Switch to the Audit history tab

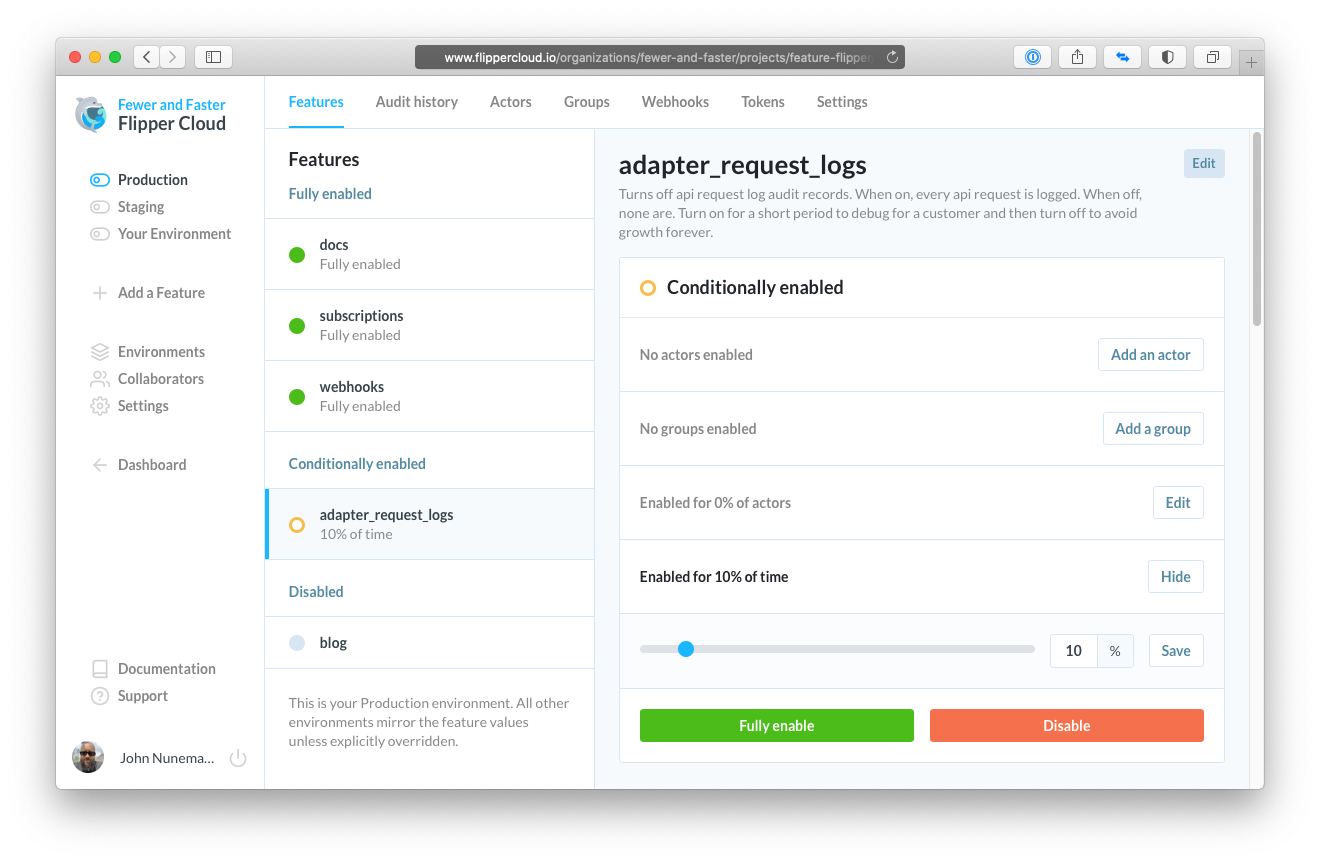pos(417,101)
